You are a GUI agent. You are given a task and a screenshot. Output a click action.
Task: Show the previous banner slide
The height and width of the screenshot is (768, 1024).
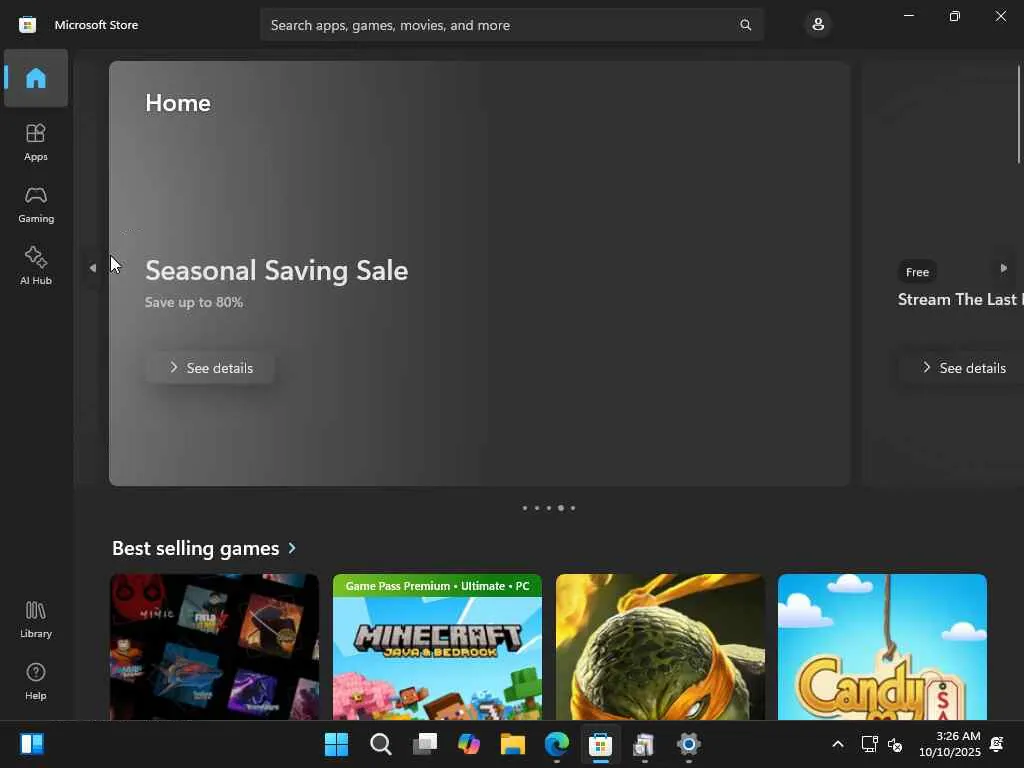click(93, 268)
